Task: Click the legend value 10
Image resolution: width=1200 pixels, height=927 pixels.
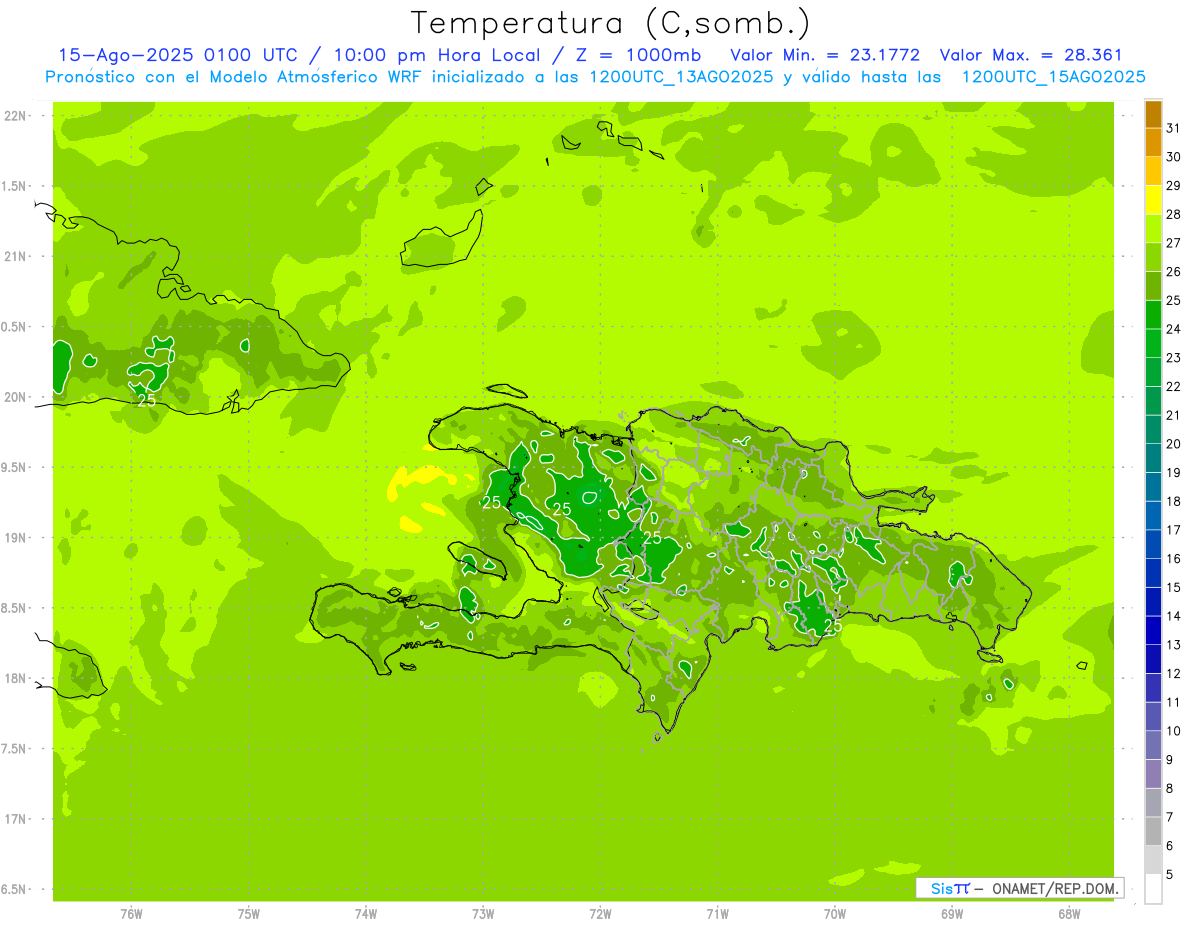Action: pos(1174,731)
